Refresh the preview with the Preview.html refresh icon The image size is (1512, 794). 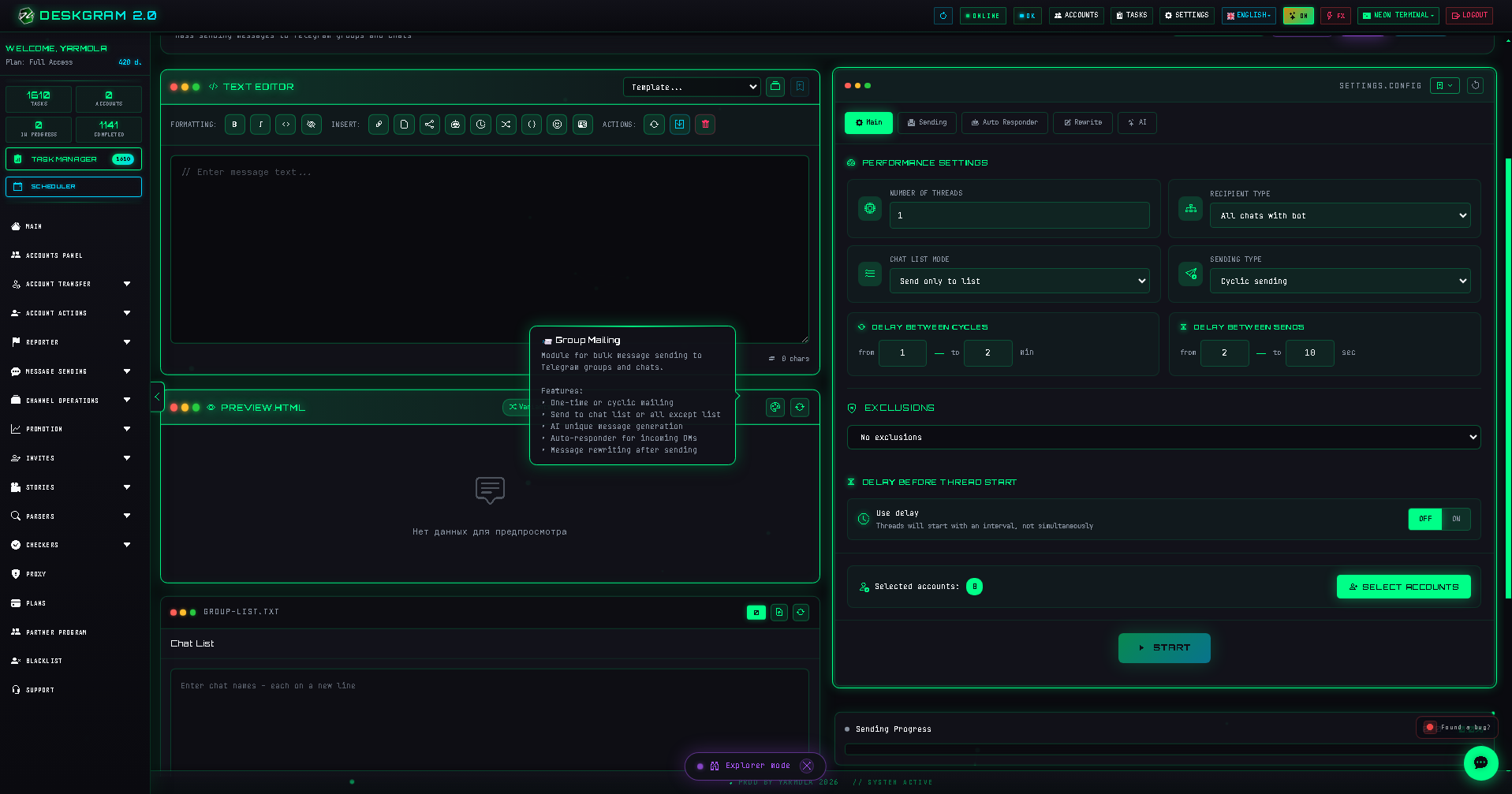coord(800,407)
